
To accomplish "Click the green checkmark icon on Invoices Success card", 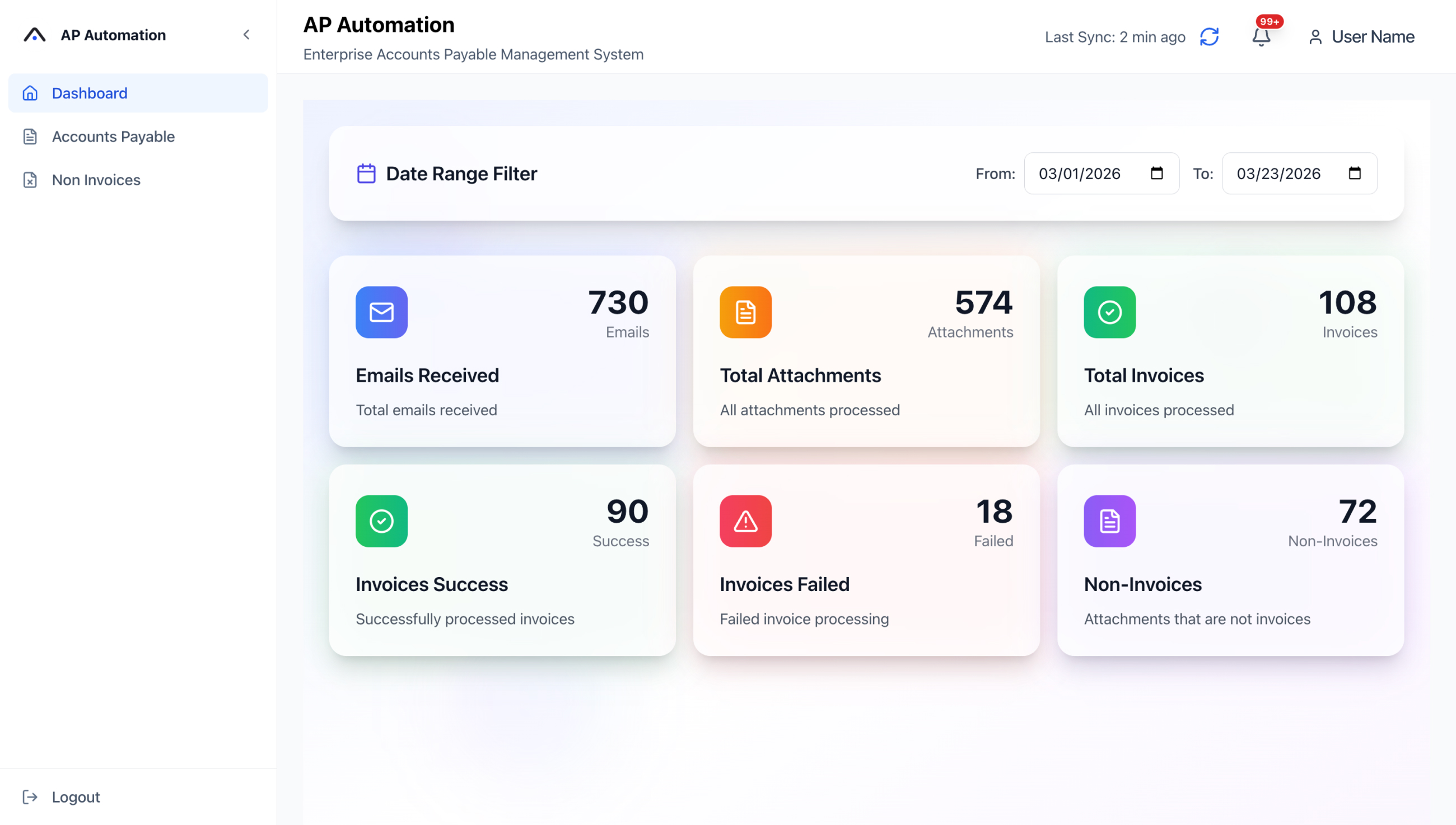I will [381, 521].
